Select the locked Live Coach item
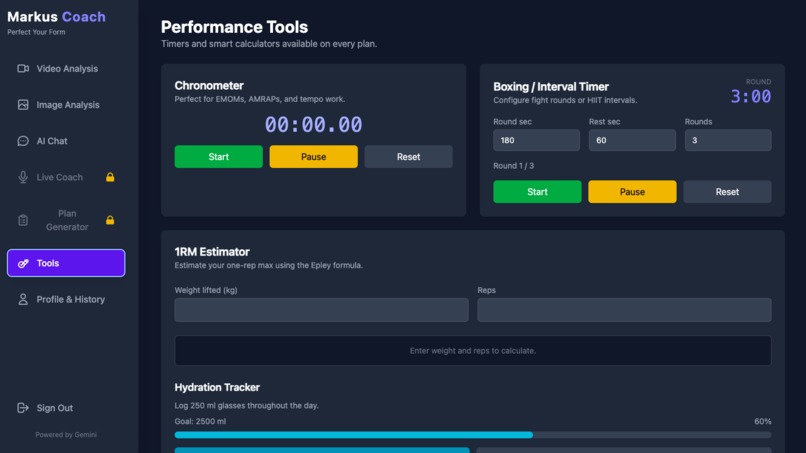This screenshot has height=453, width=806. 66,177
